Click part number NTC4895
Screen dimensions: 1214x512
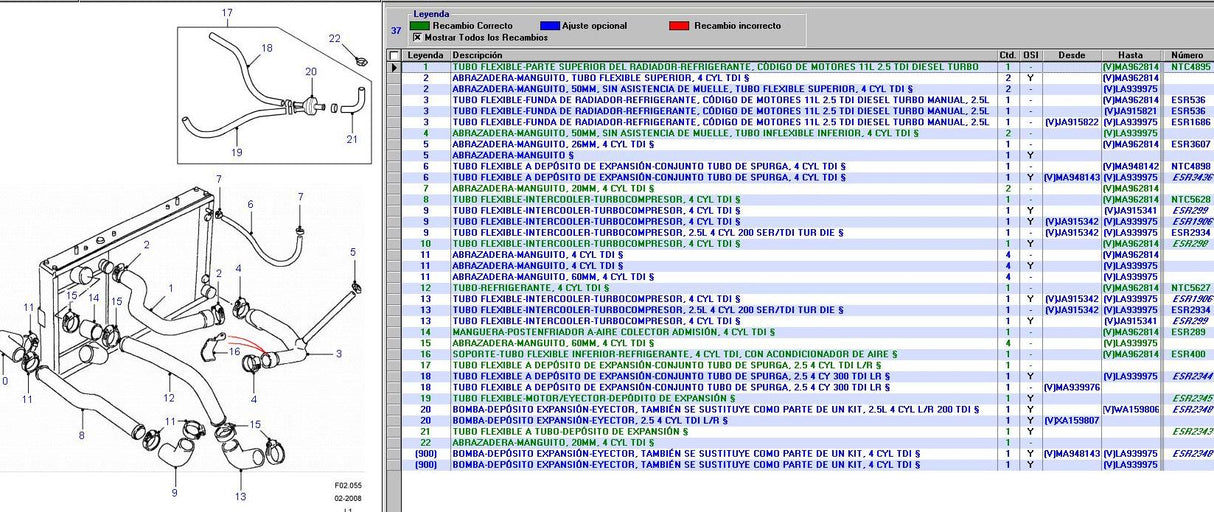pyautogui.click(x=1190, y=67)
